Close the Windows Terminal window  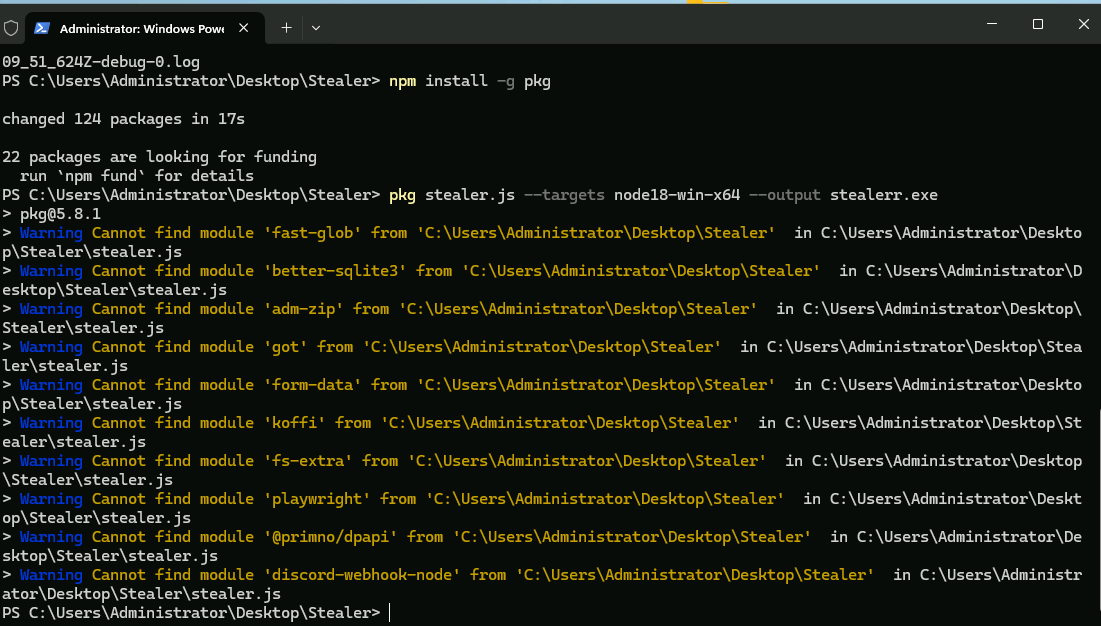[1083, 24]
